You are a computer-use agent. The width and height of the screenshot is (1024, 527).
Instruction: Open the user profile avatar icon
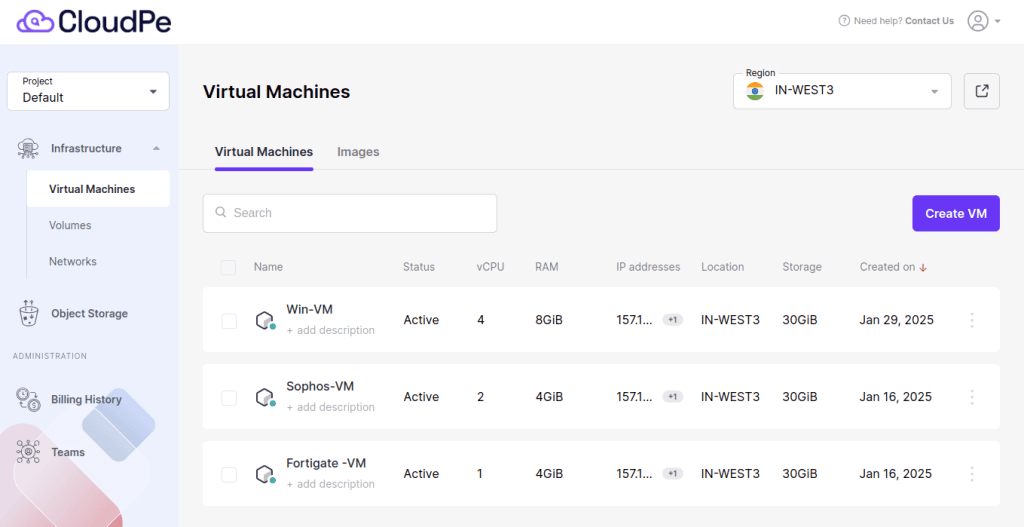(x=978, y=21)
